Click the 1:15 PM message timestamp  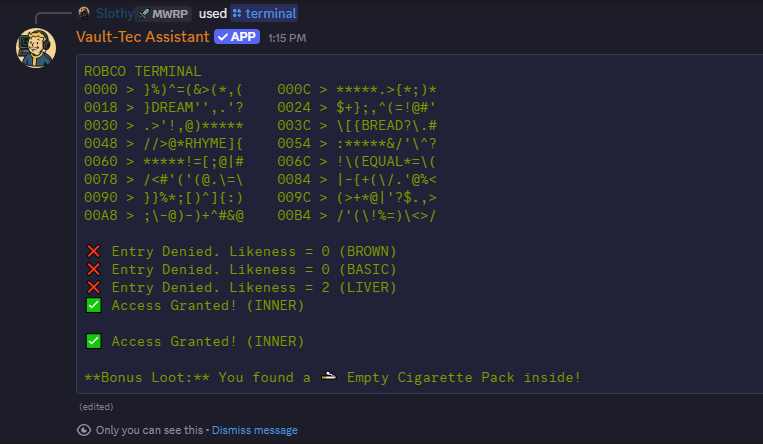pos(287,38)
